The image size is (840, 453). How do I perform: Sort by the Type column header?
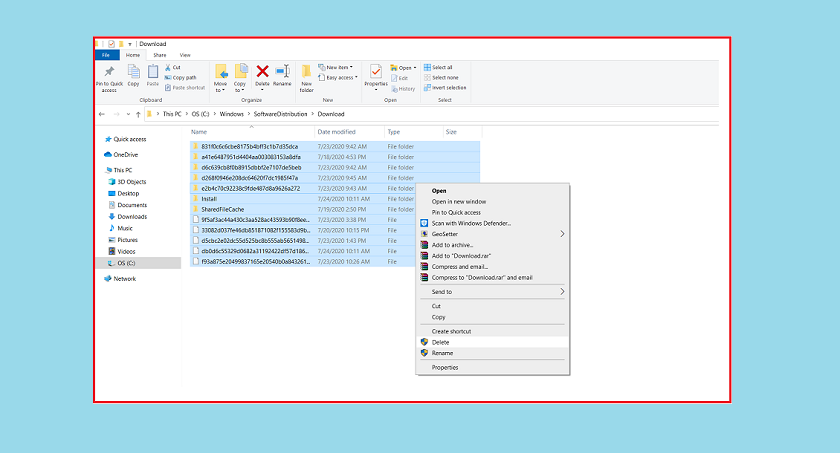(394, 132)
